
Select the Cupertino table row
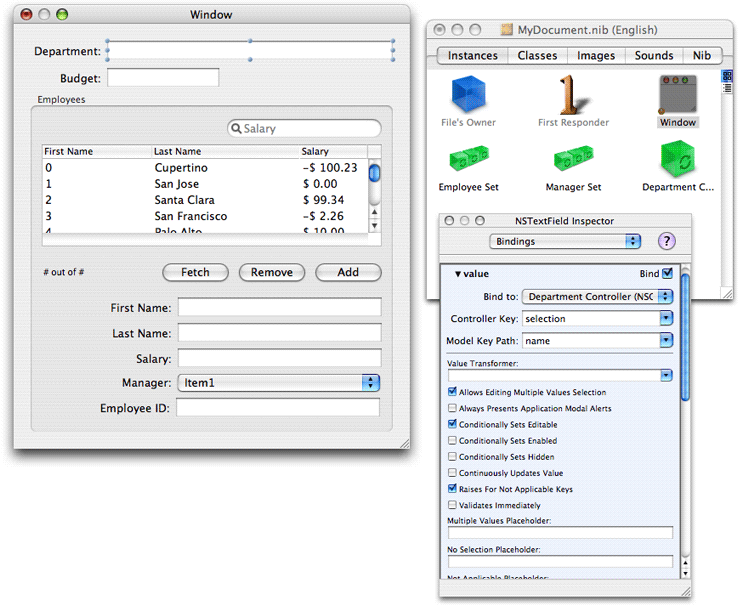pos(205,168)
